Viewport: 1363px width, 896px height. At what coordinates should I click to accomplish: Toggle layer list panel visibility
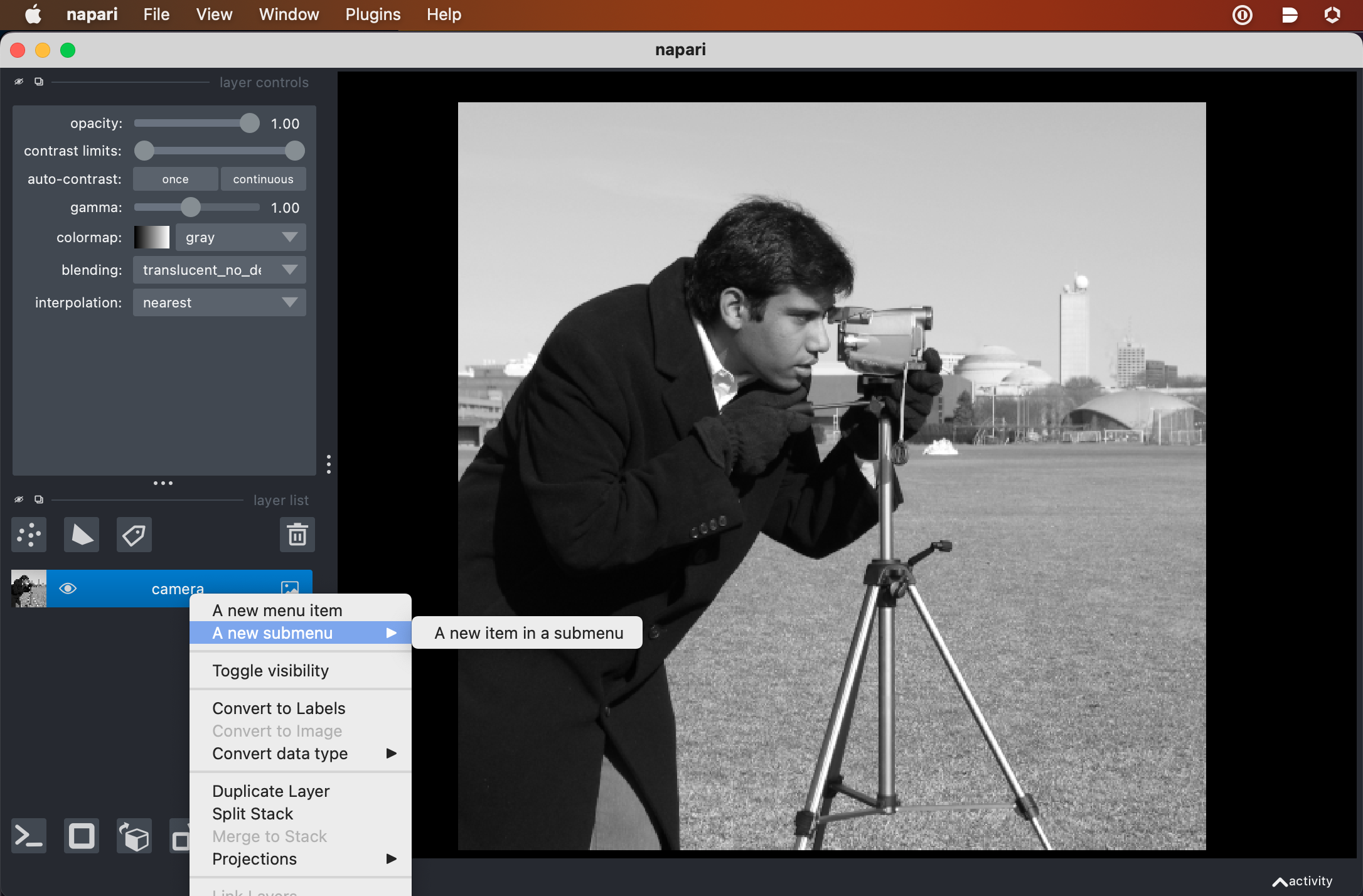(x=18, y=500)
